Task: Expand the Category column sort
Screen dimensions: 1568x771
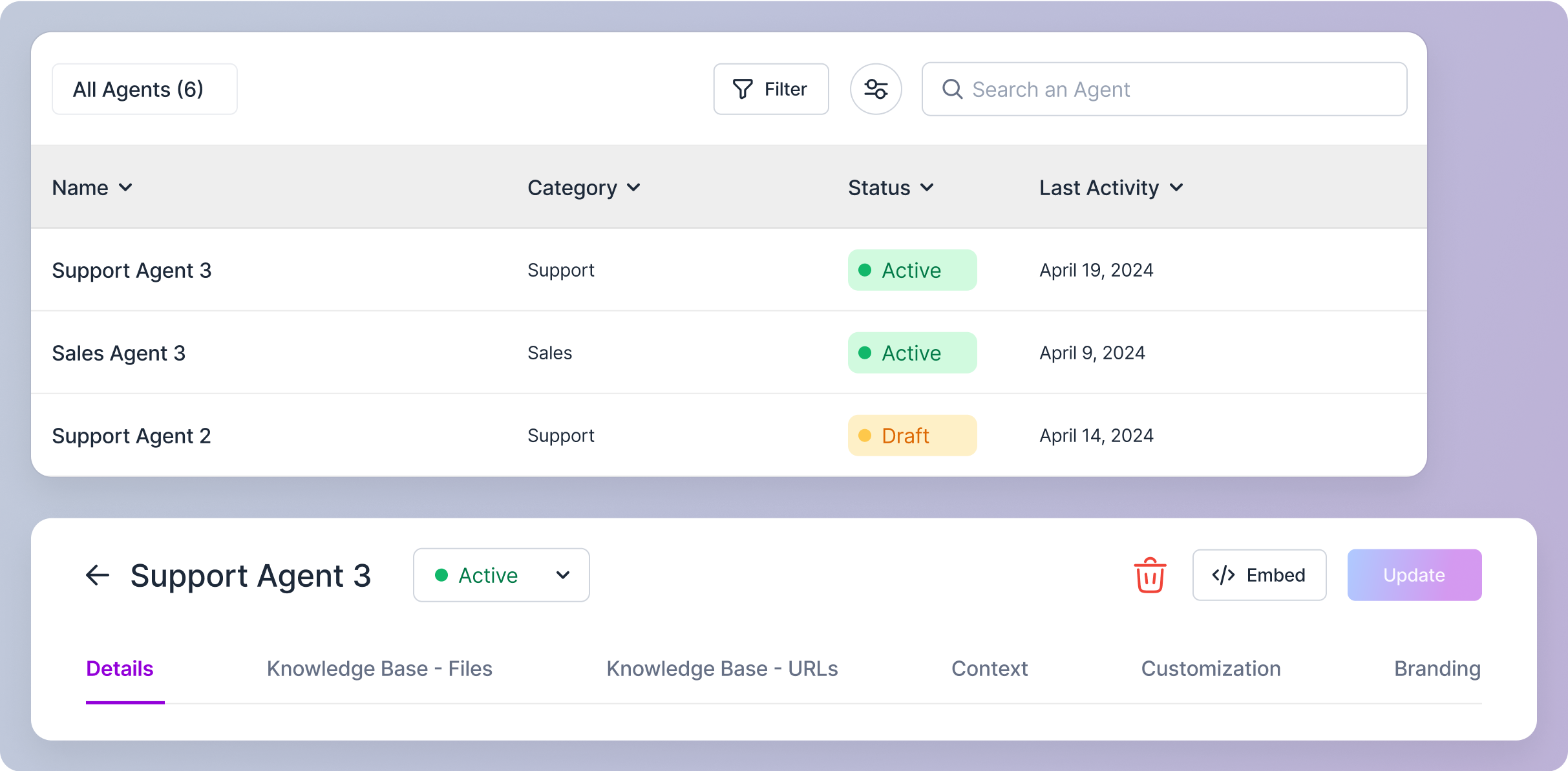Action: pyautogui.click(x=633, y=188)
